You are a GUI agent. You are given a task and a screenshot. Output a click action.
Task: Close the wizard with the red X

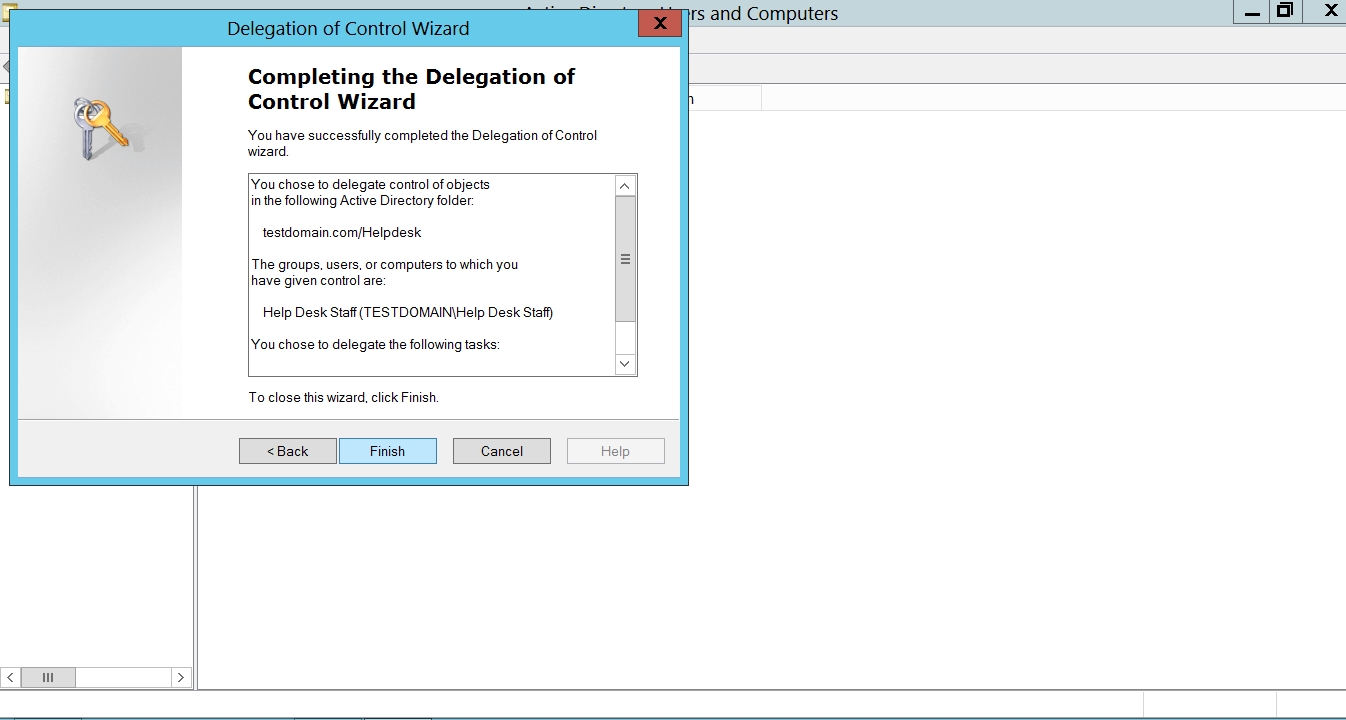pyautogui.click(x=659, y=24)
